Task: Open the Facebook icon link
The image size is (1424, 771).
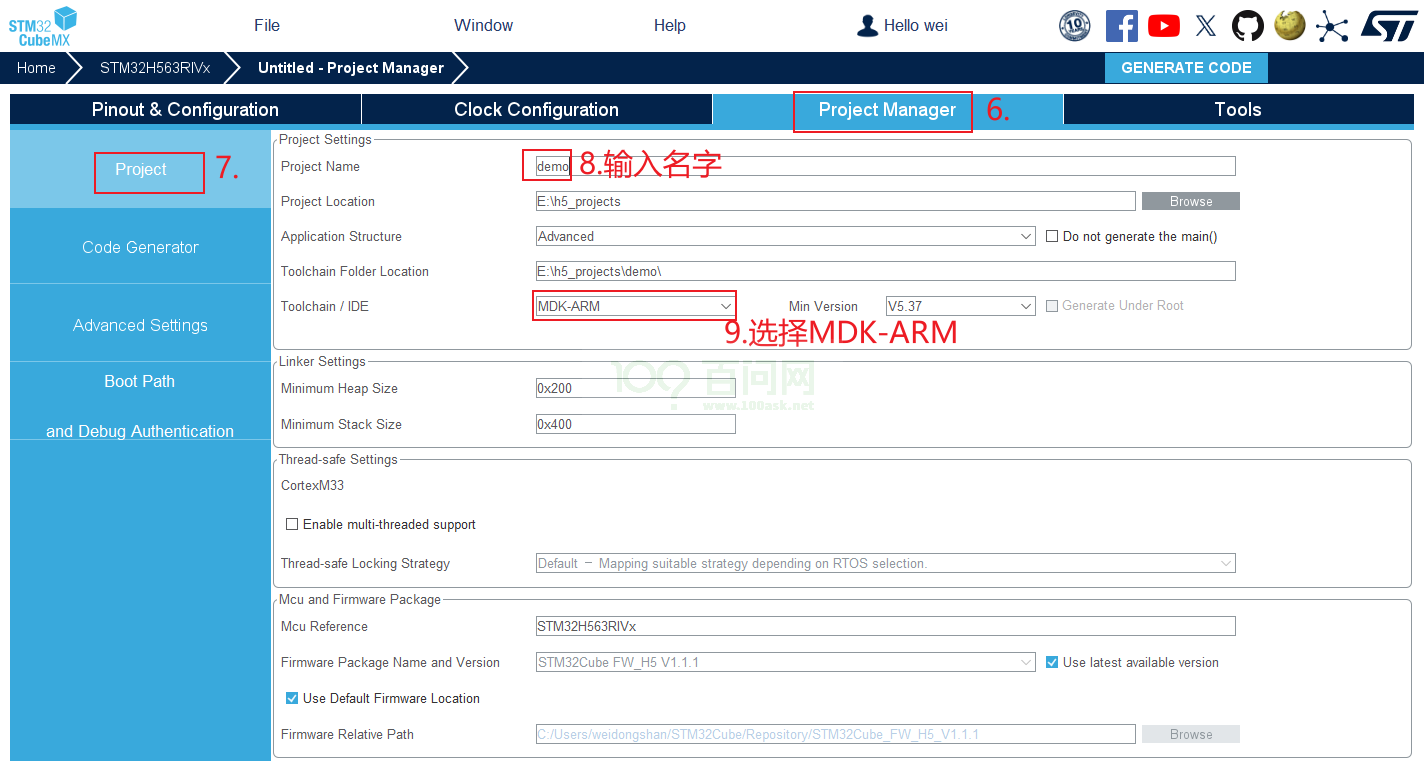Action: click(1122, 26)
